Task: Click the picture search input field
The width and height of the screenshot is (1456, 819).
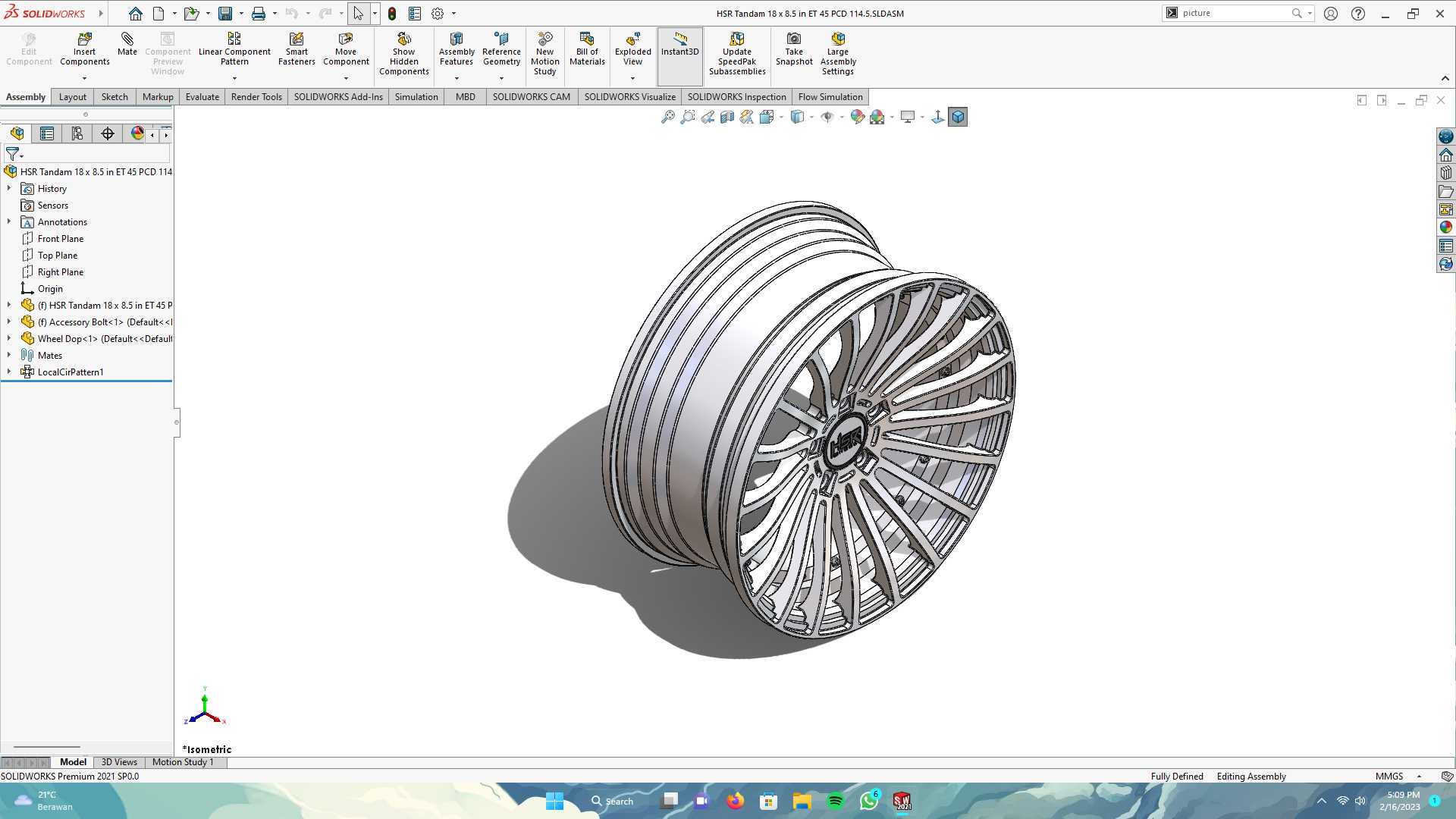Action: pyautogui.click(x=1234, y=13)
